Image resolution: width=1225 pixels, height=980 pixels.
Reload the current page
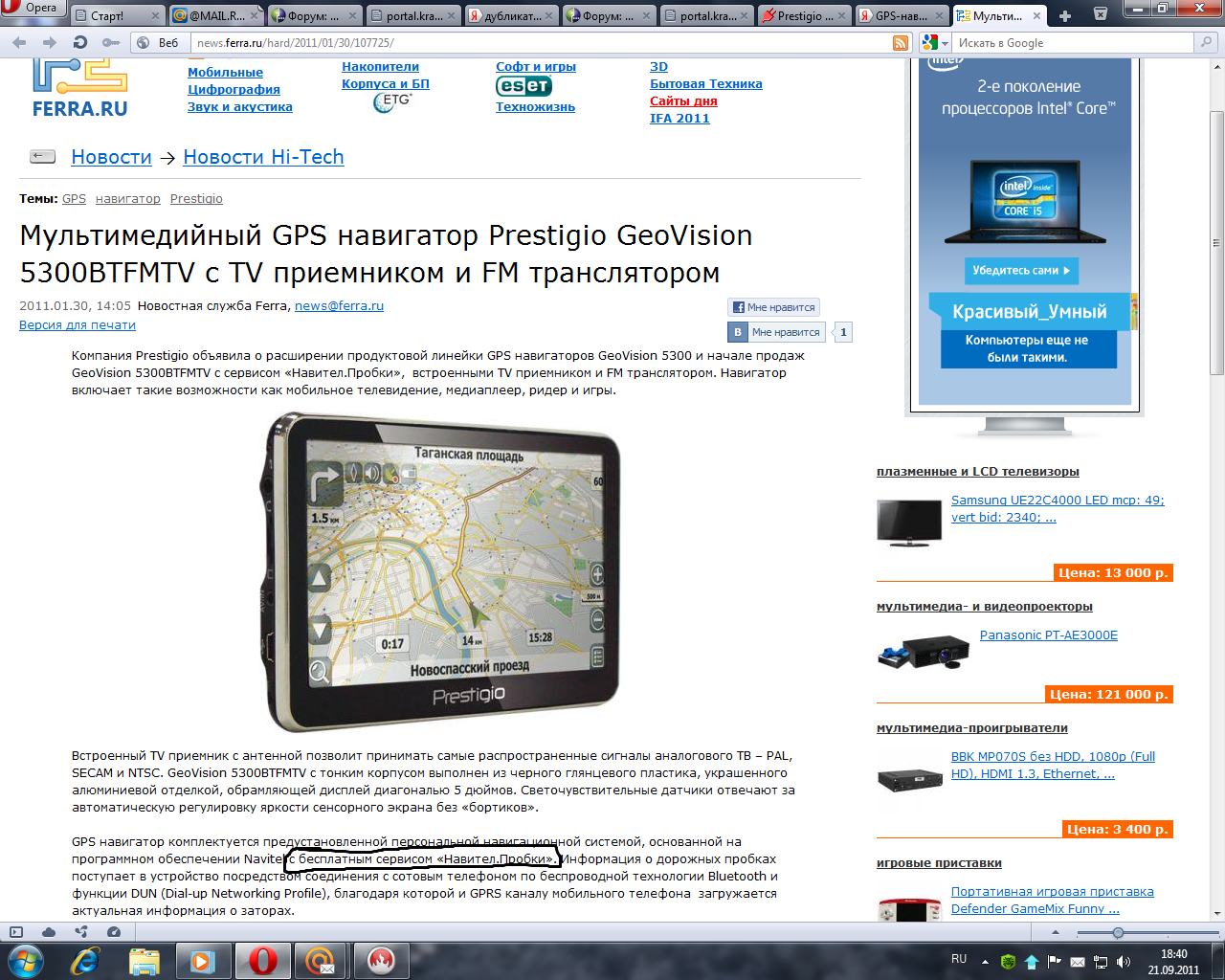click(80, 43)
